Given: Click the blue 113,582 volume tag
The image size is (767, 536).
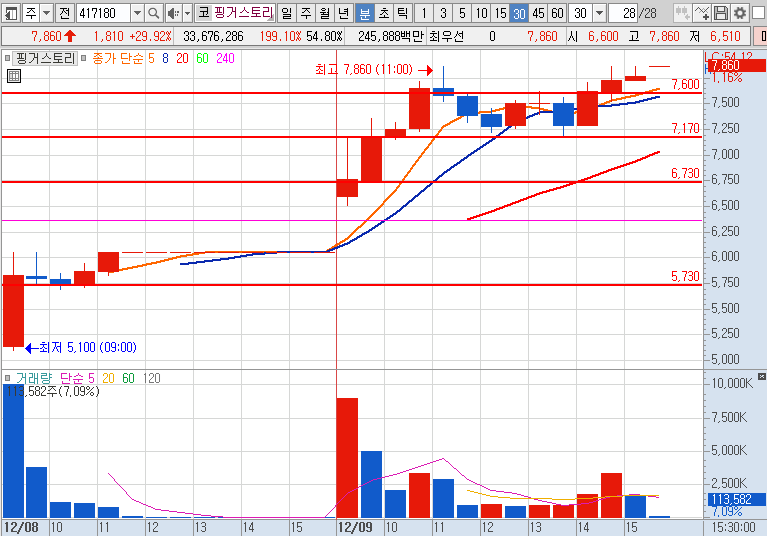Looking at the screenshot, I should click(736, 499).
